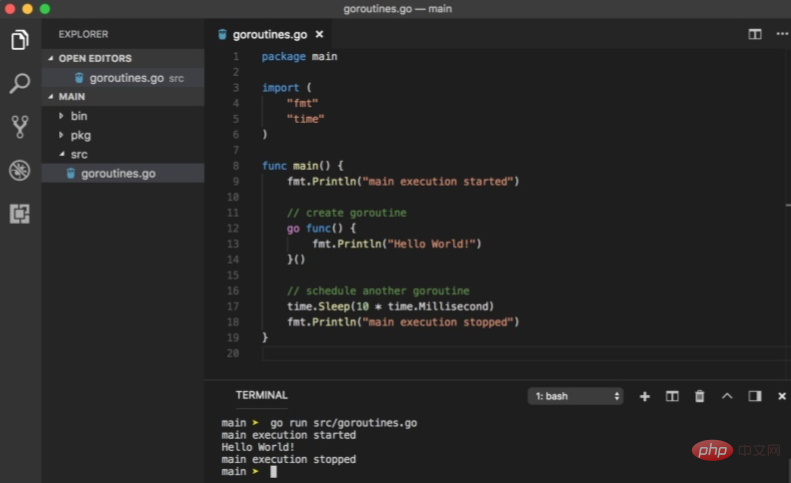Expand the bin folder
Screen dimensions: 791x483
78,116
